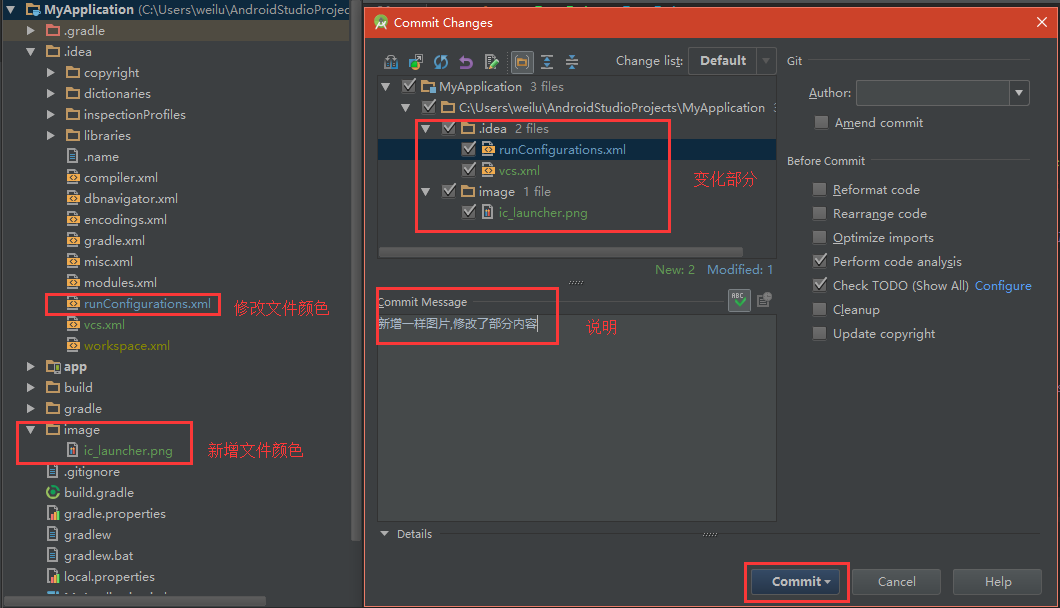Enable the Cleanup checkbox
The image size is (1060, 608).
pos(819,310)
